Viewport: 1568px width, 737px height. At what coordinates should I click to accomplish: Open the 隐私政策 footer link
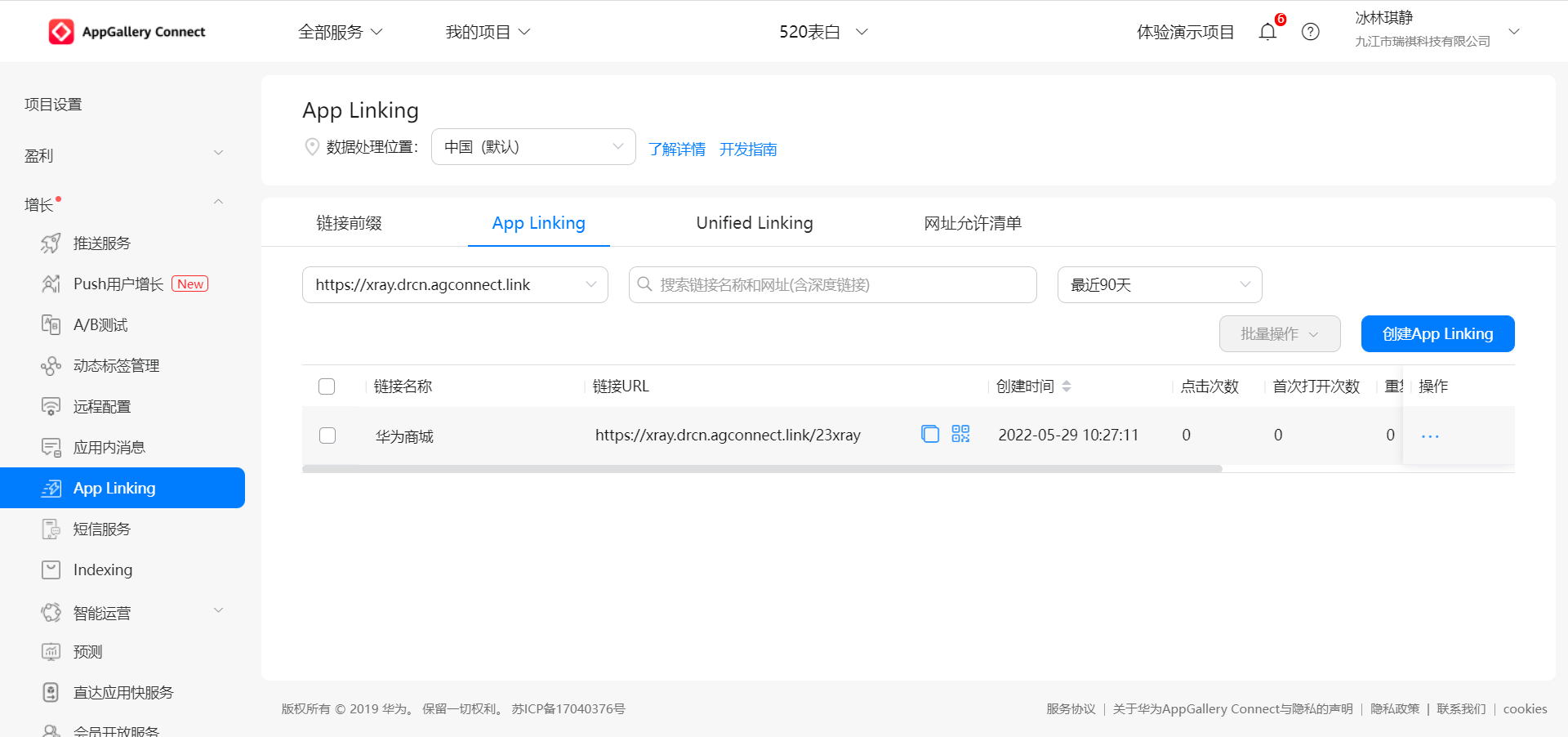pos(1395,709)
